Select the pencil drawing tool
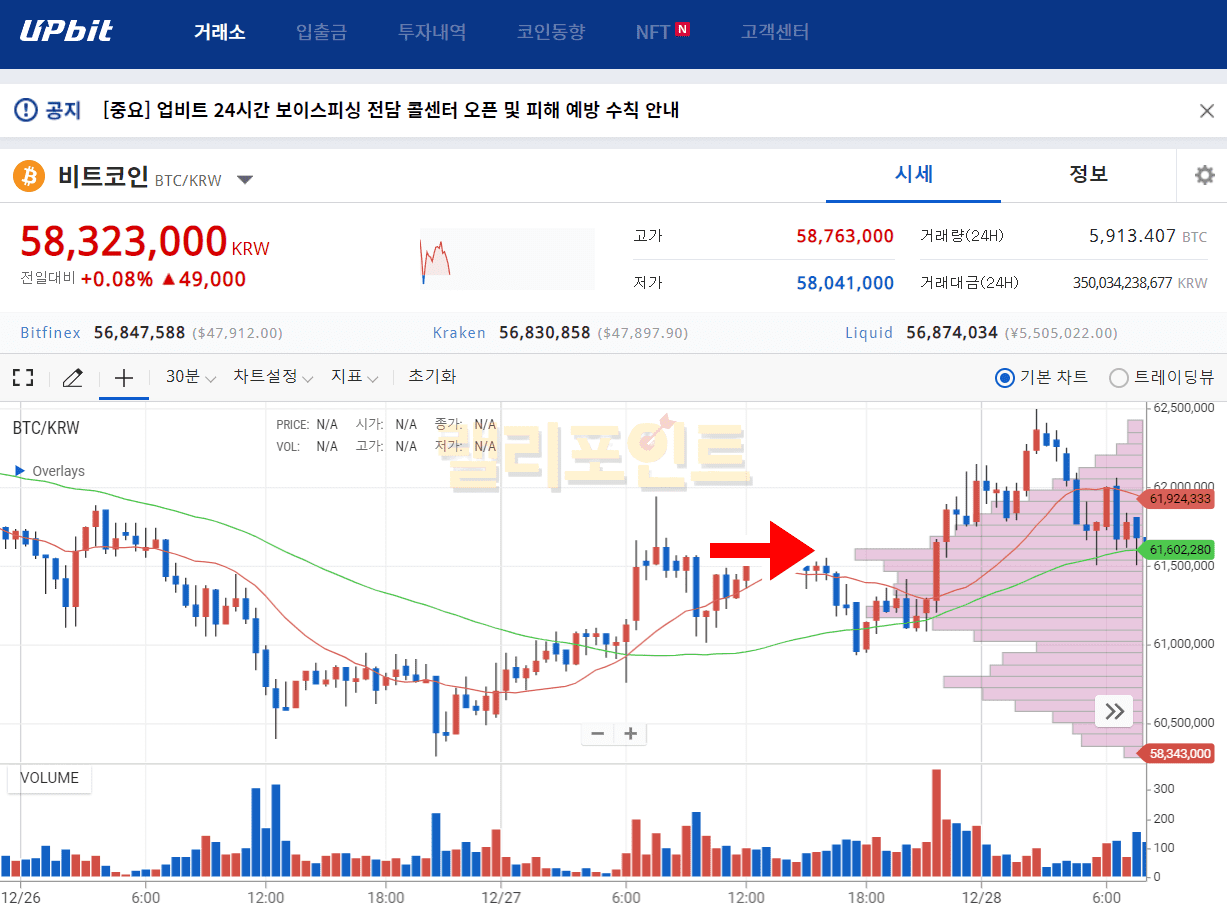Screen dimensions: 1227x914 tap(72, 377)
